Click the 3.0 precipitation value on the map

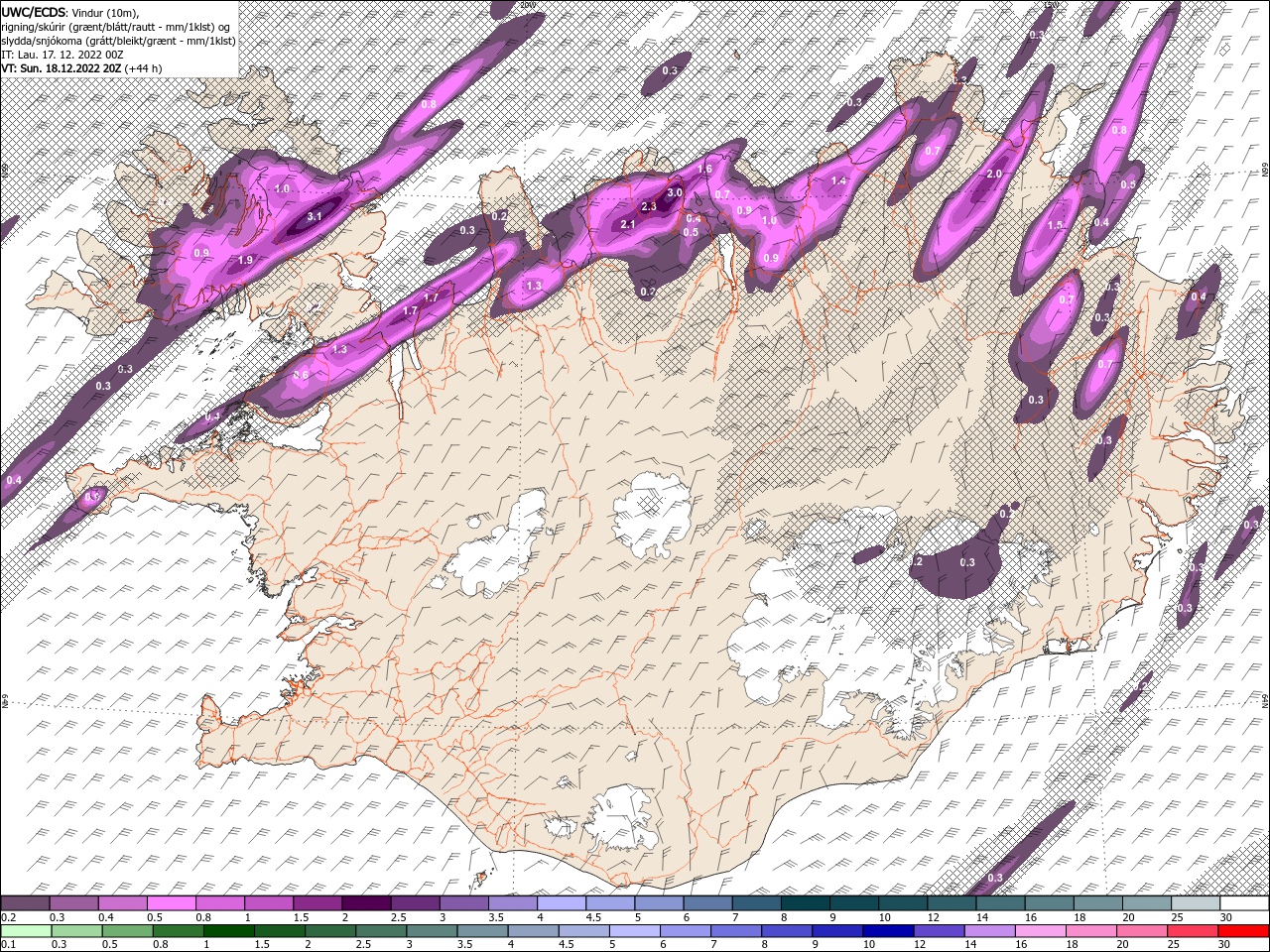(675, 192)
